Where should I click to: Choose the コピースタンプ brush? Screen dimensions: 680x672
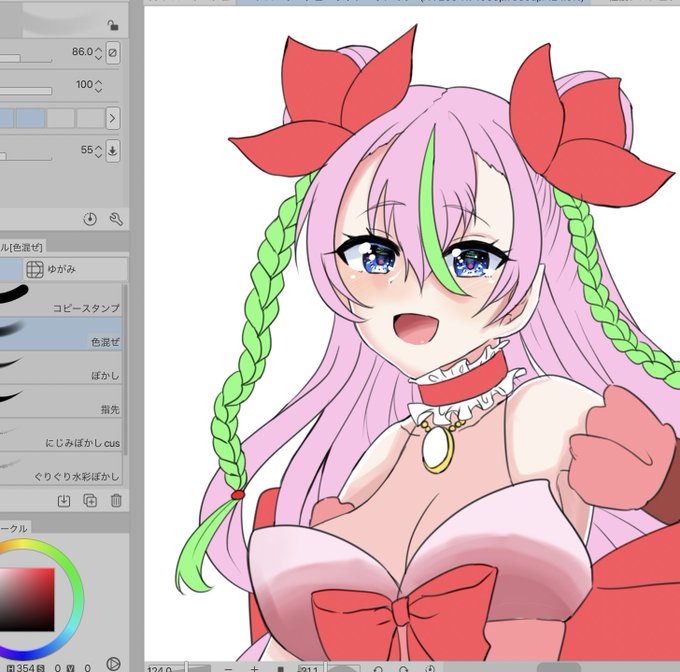tap(61, 299)
